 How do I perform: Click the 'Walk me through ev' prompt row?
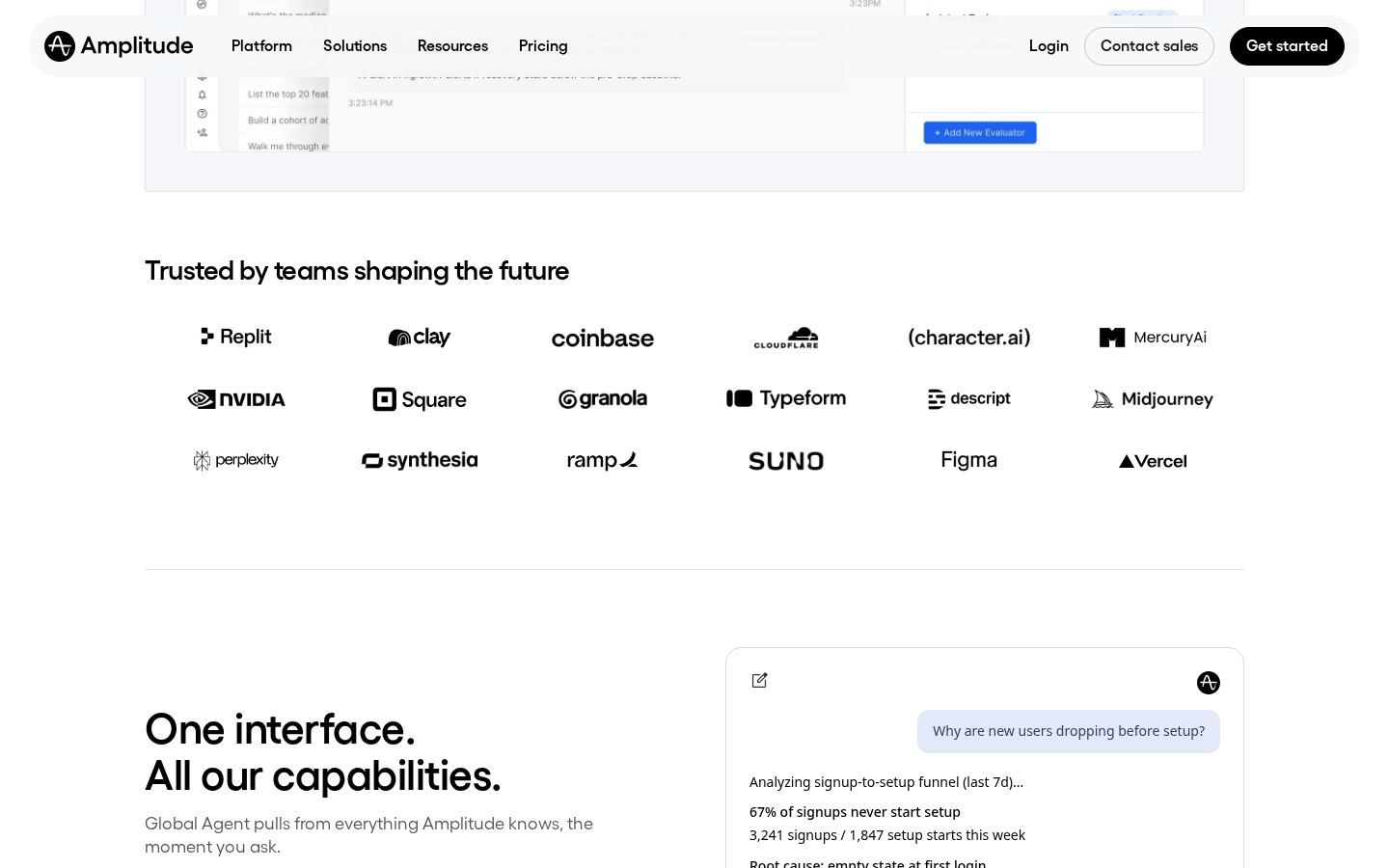point(287,147)
